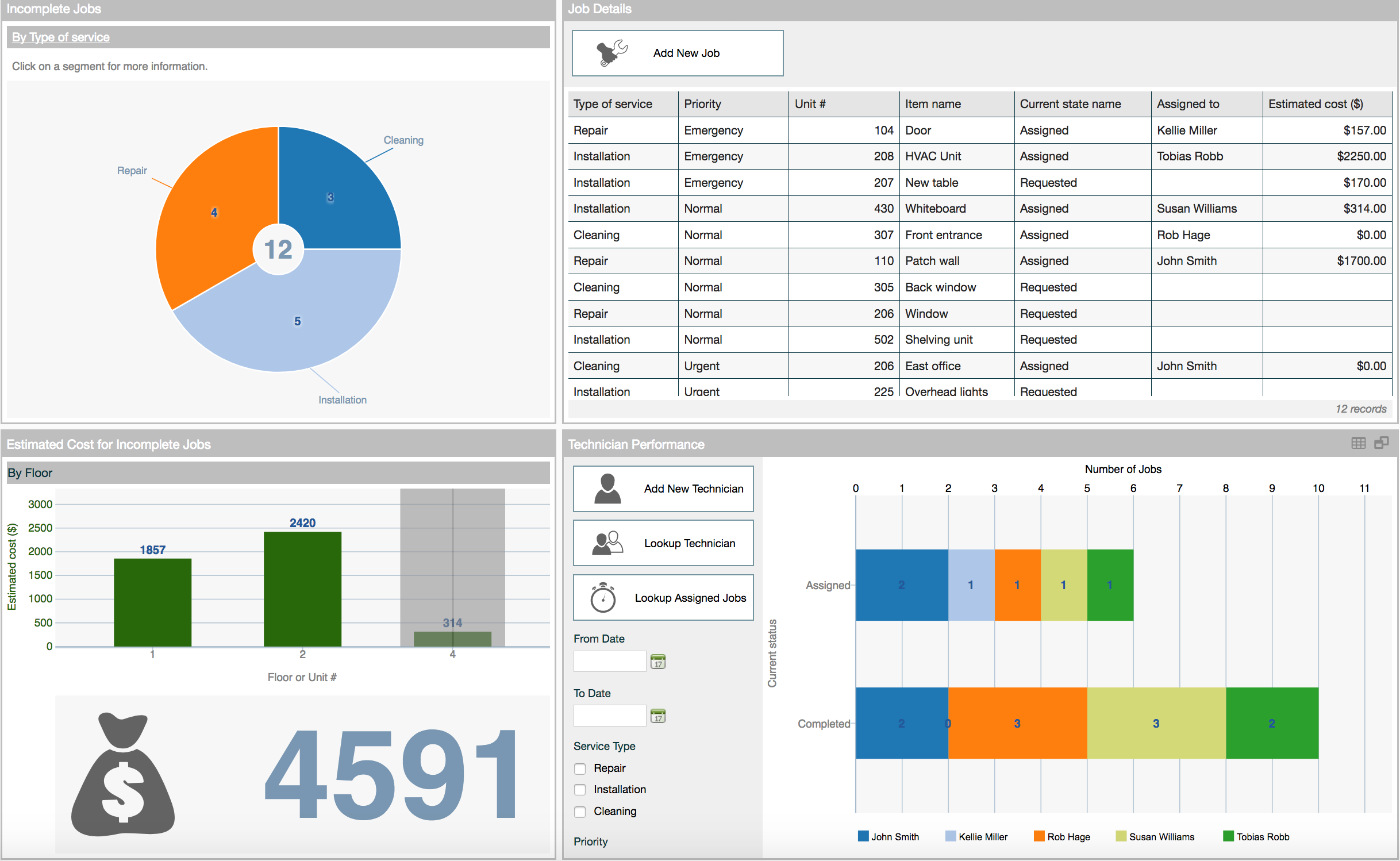The image size is (1400, 861).
Task: Open the By Type of service link
Action: pyautogui.click(x=61, y=37)
